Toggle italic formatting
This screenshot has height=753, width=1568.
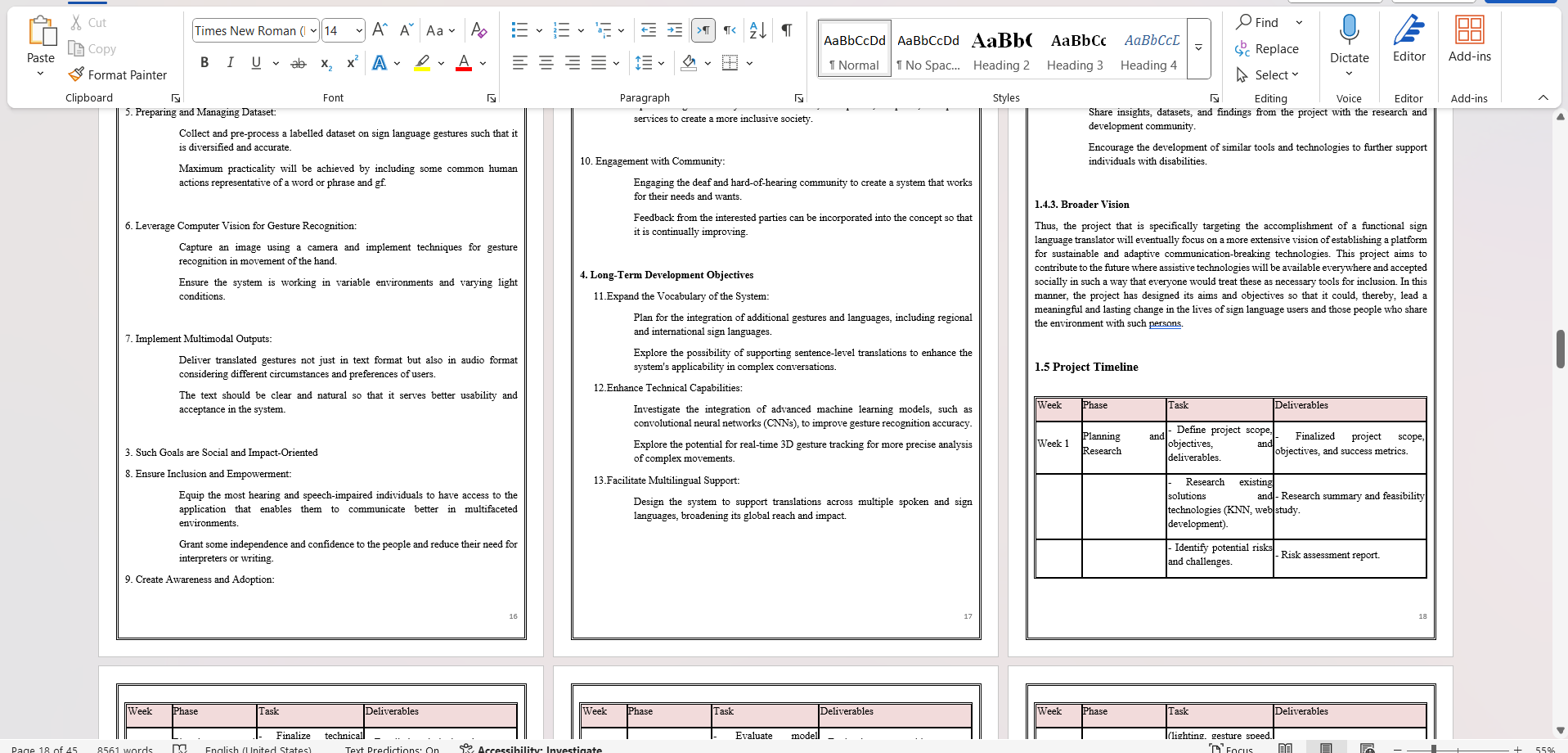(x=230, y=62)
